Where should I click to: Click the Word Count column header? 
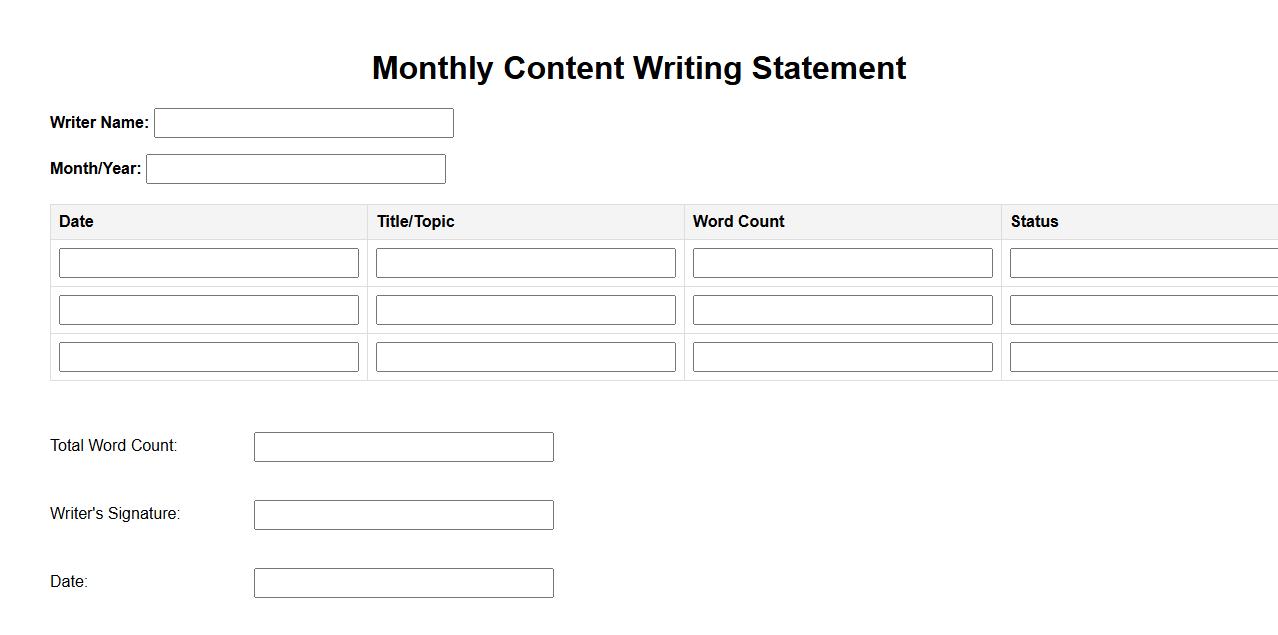point(738,222)
